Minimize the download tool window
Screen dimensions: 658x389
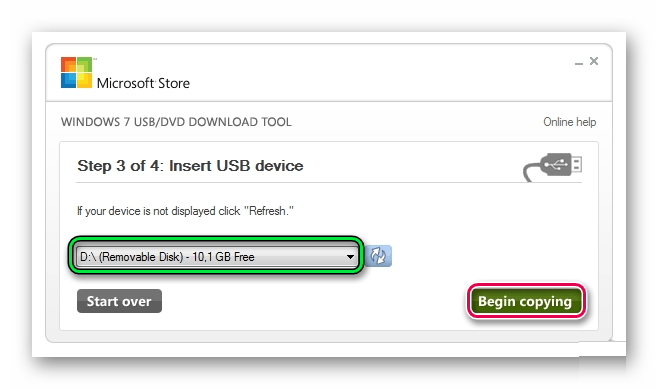point(579,63)
